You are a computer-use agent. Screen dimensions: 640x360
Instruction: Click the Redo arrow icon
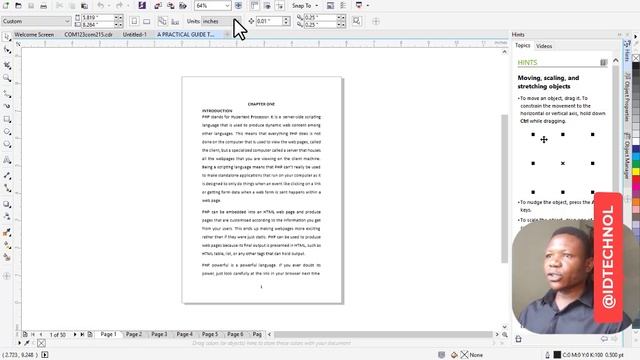tap(119, 6)
